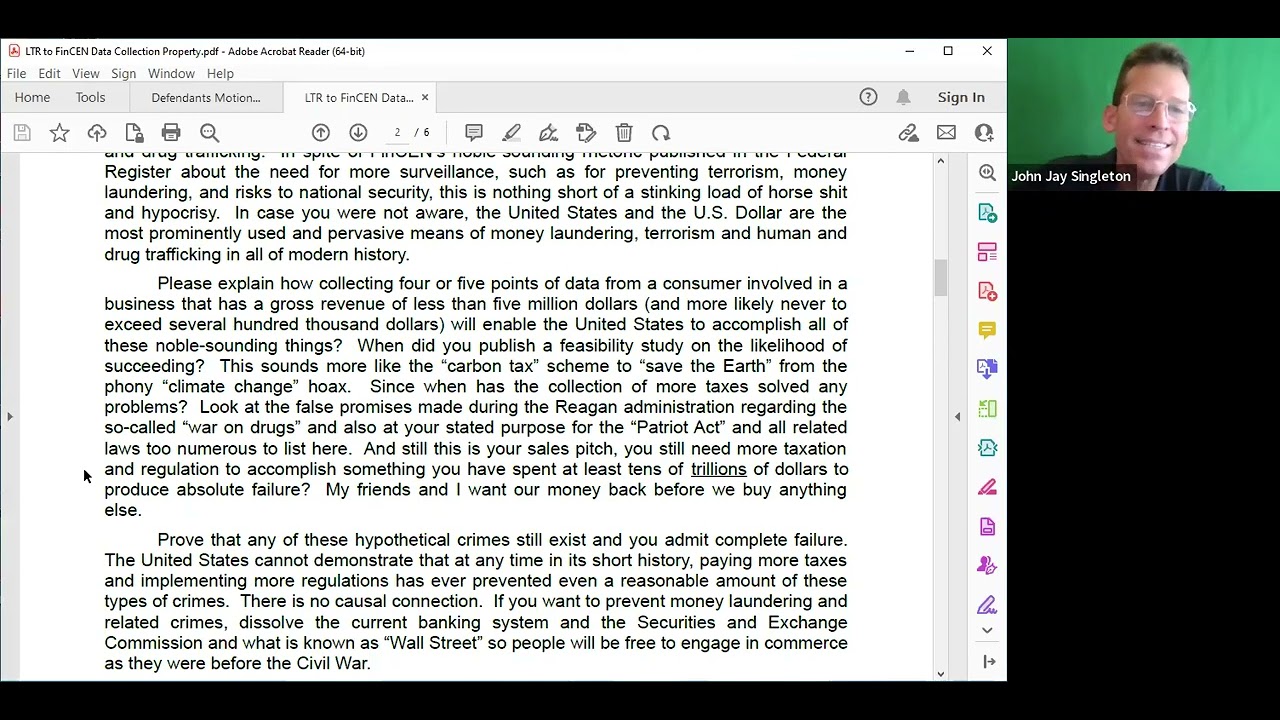Switch to Defendants Motion document tab
The width and height of the screenshot is (1280, 720).
[206, 97]
